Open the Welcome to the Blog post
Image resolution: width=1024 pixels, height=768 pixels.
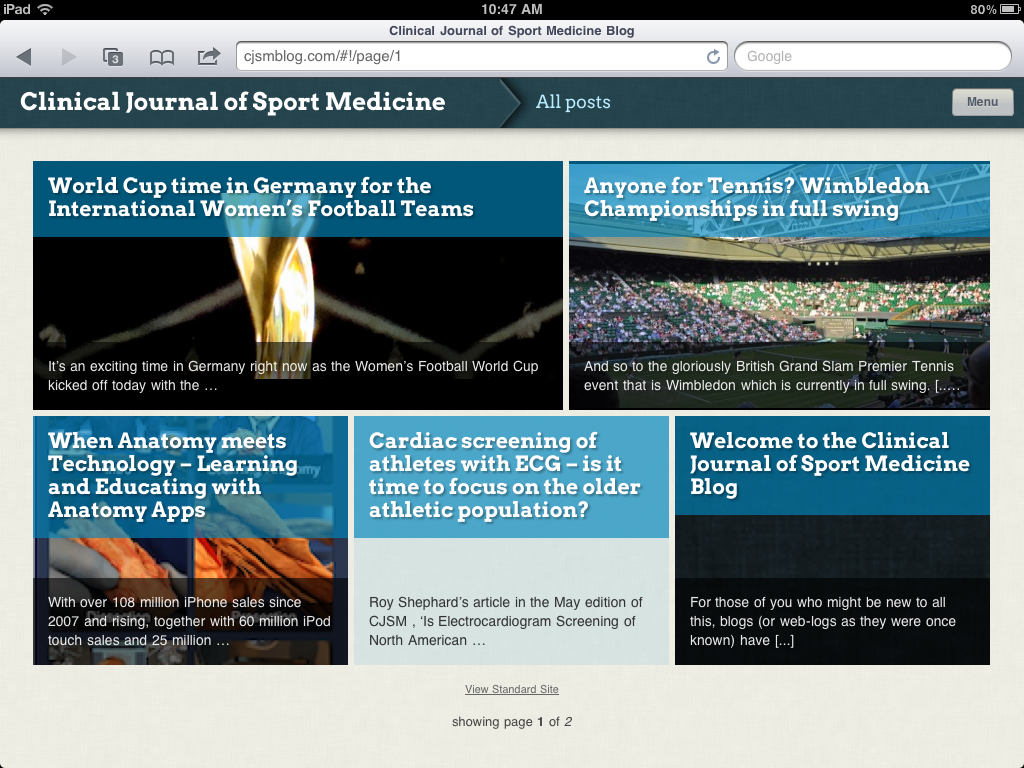coord(829,463)
